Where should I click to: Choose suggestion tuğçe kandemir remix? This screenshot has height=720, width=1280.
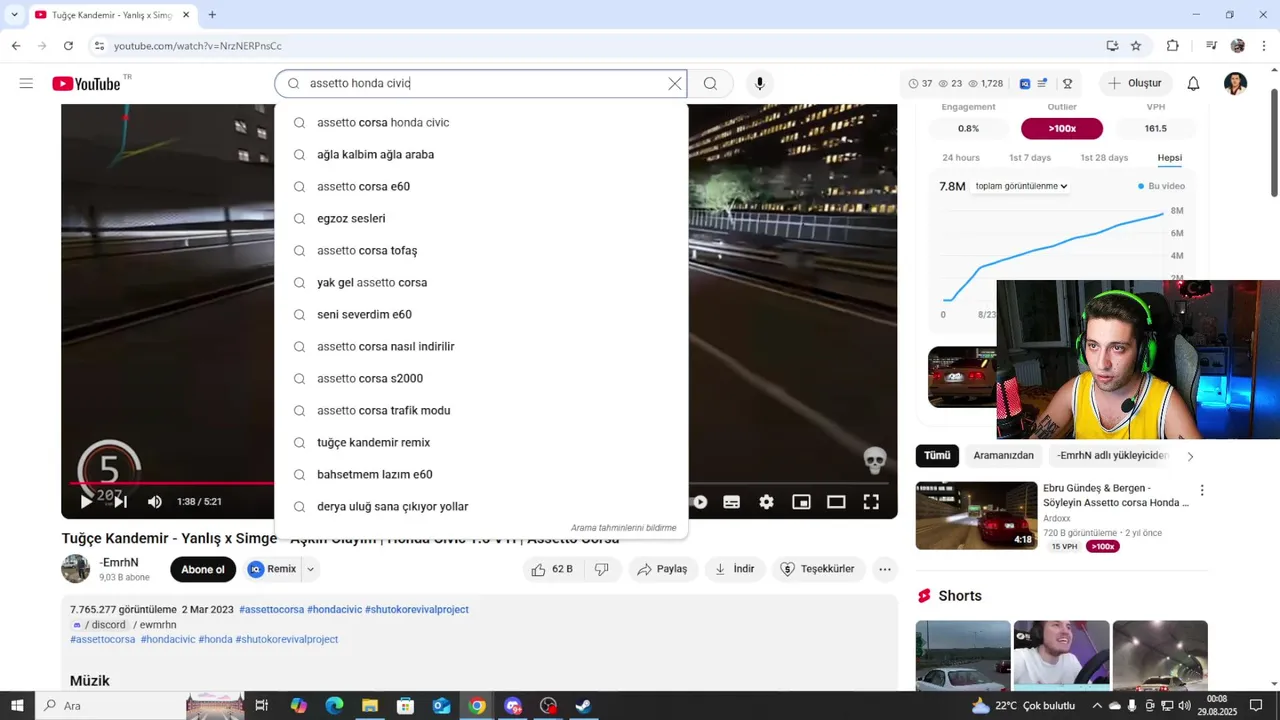pos(481,443)
